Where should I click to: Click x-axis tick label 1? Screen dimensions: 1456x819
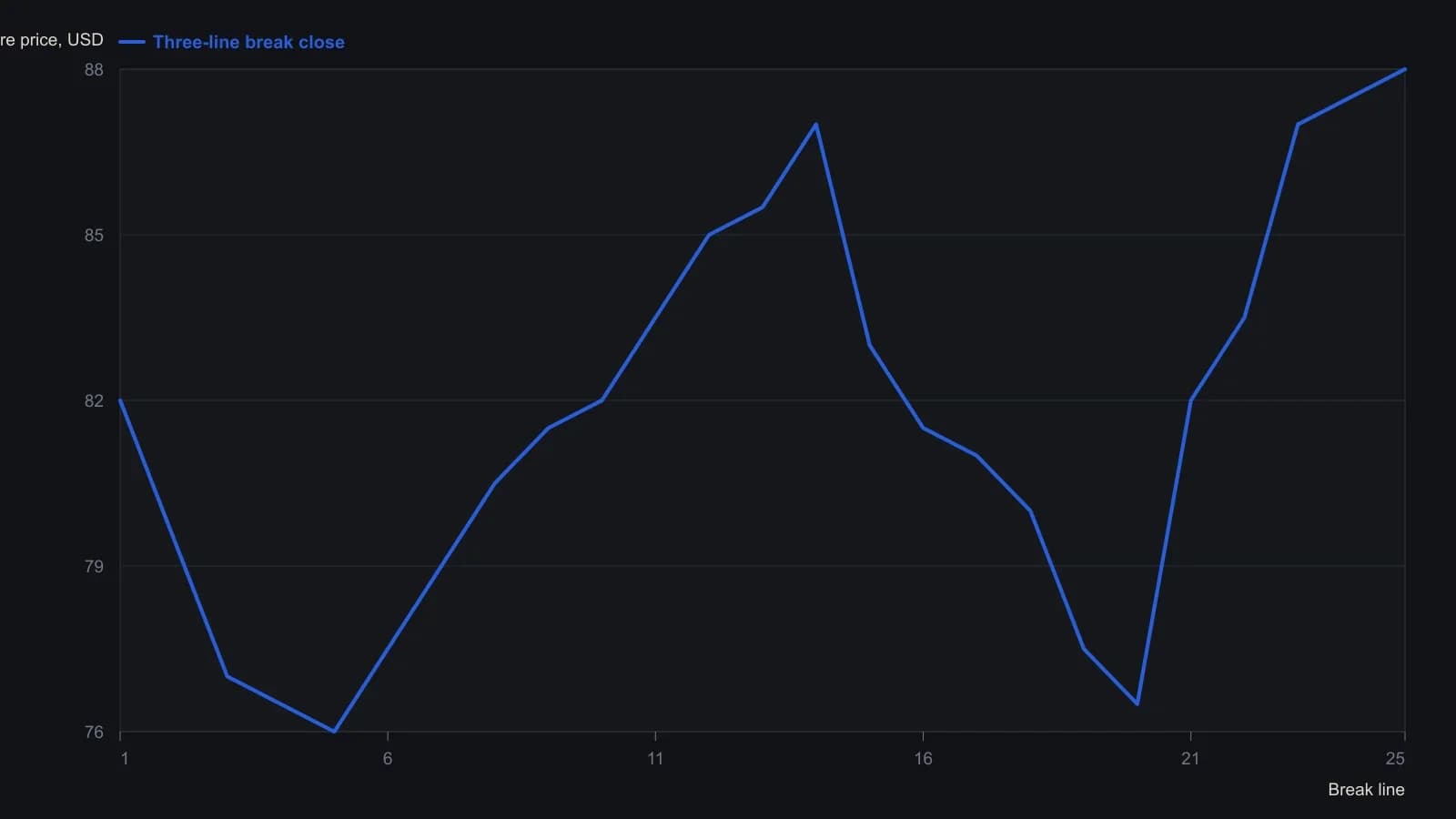click(125, 759)
